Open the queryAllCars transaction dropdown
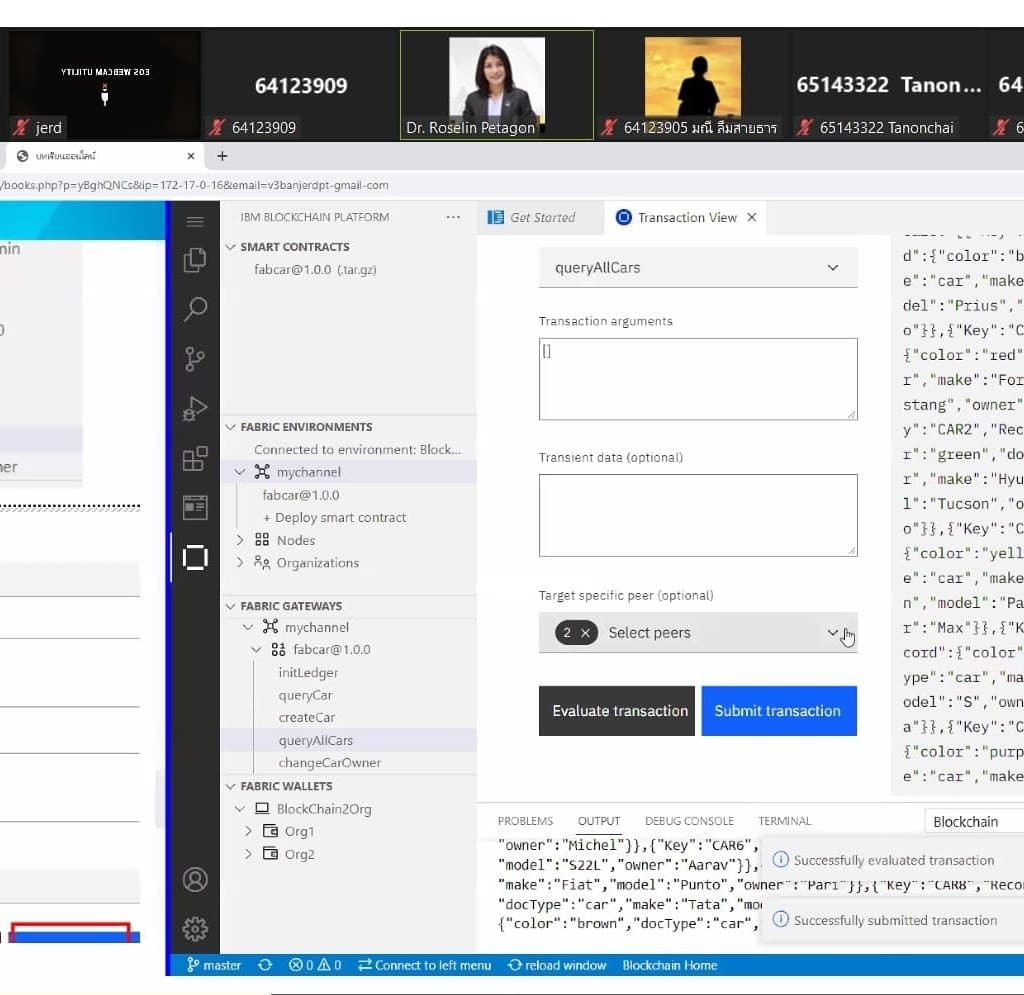The height and width of the screenshot is (995, 1024). pyautogui.click(x=697, y=268)
